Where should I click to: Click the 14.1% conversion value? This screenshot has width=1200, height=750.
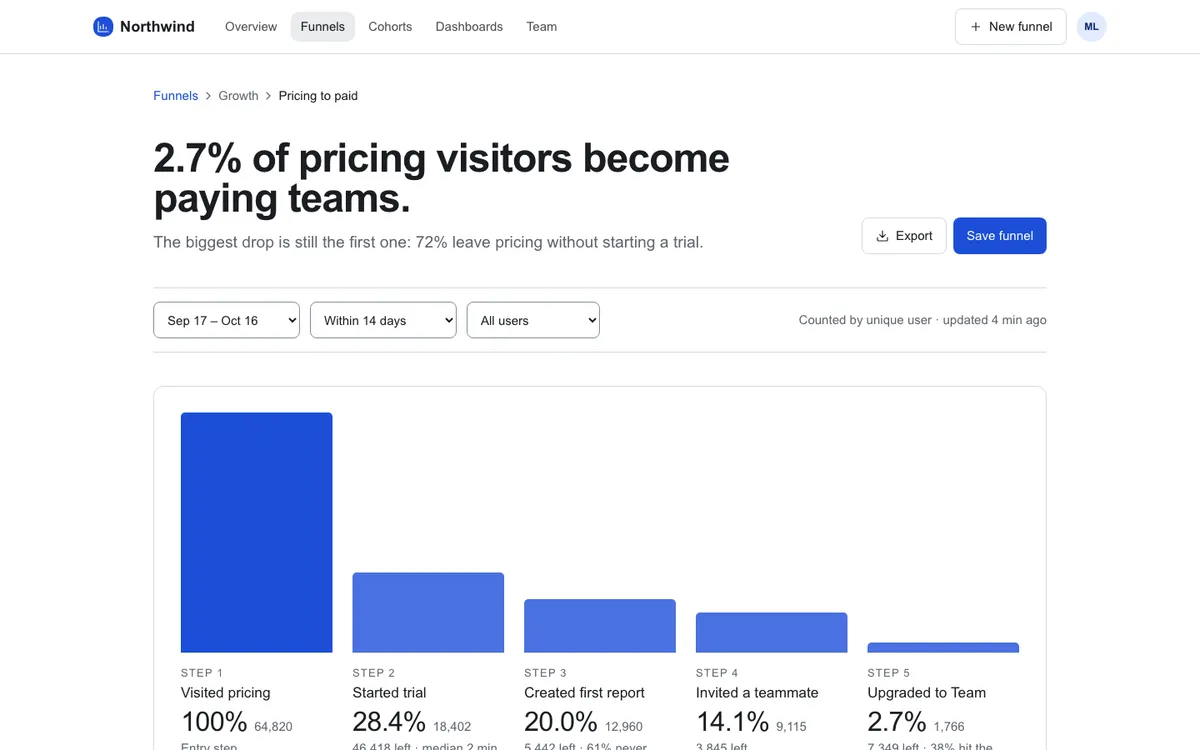(x=732, y=722)
